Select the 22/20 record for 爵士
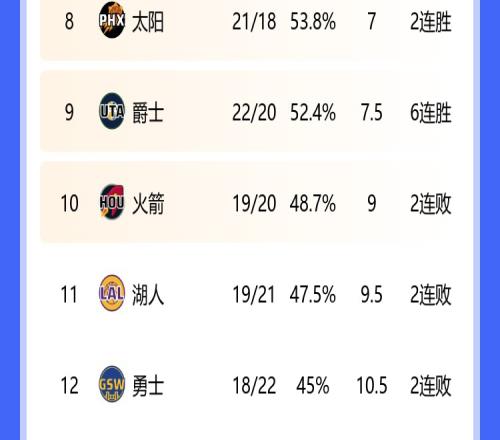The height and width of the screenshot is (440, 500). click(x=254, y=113)
